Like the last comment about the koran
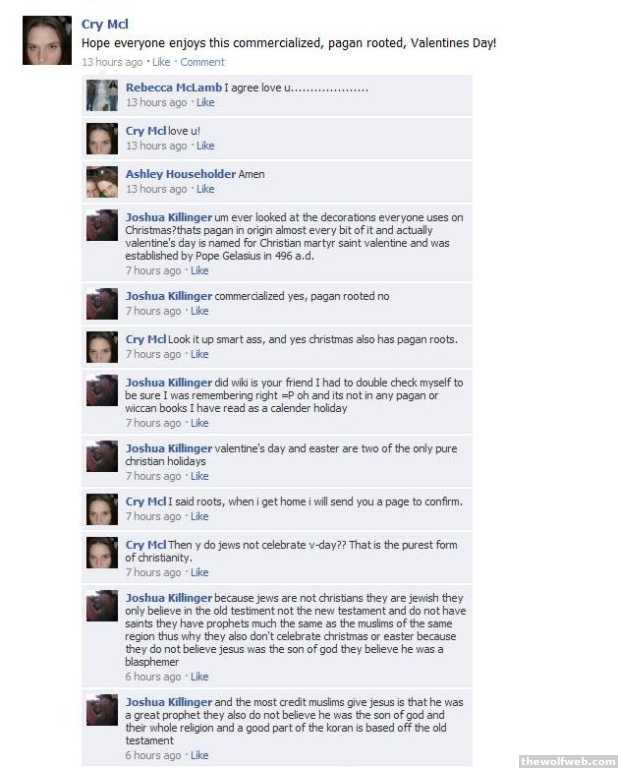Image resolution: width=618 pixels, height=768 pixels. [x=199, y=756]
